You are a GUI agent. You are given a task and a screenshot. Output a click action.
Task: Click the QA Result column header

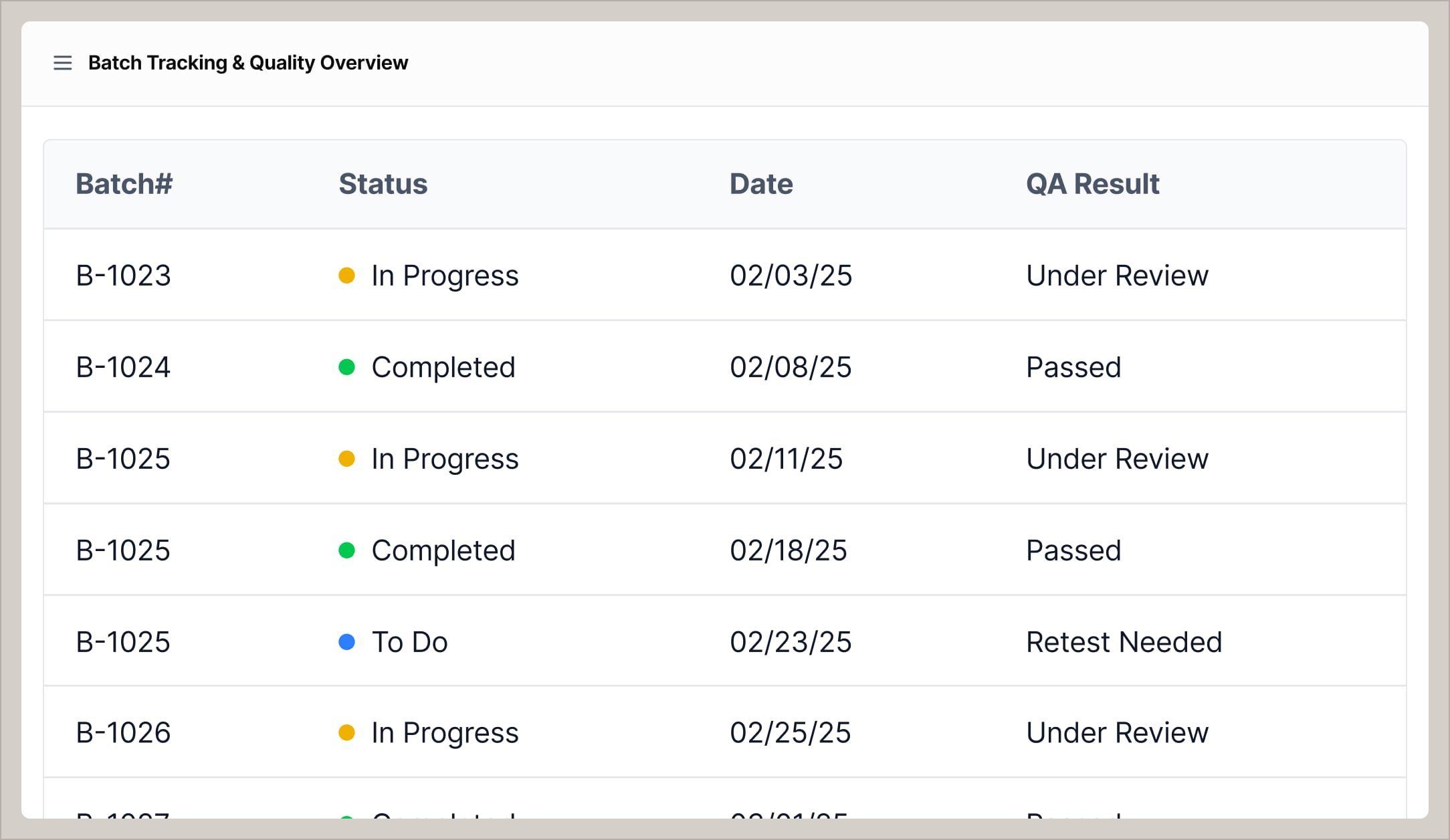[1092, 184]
